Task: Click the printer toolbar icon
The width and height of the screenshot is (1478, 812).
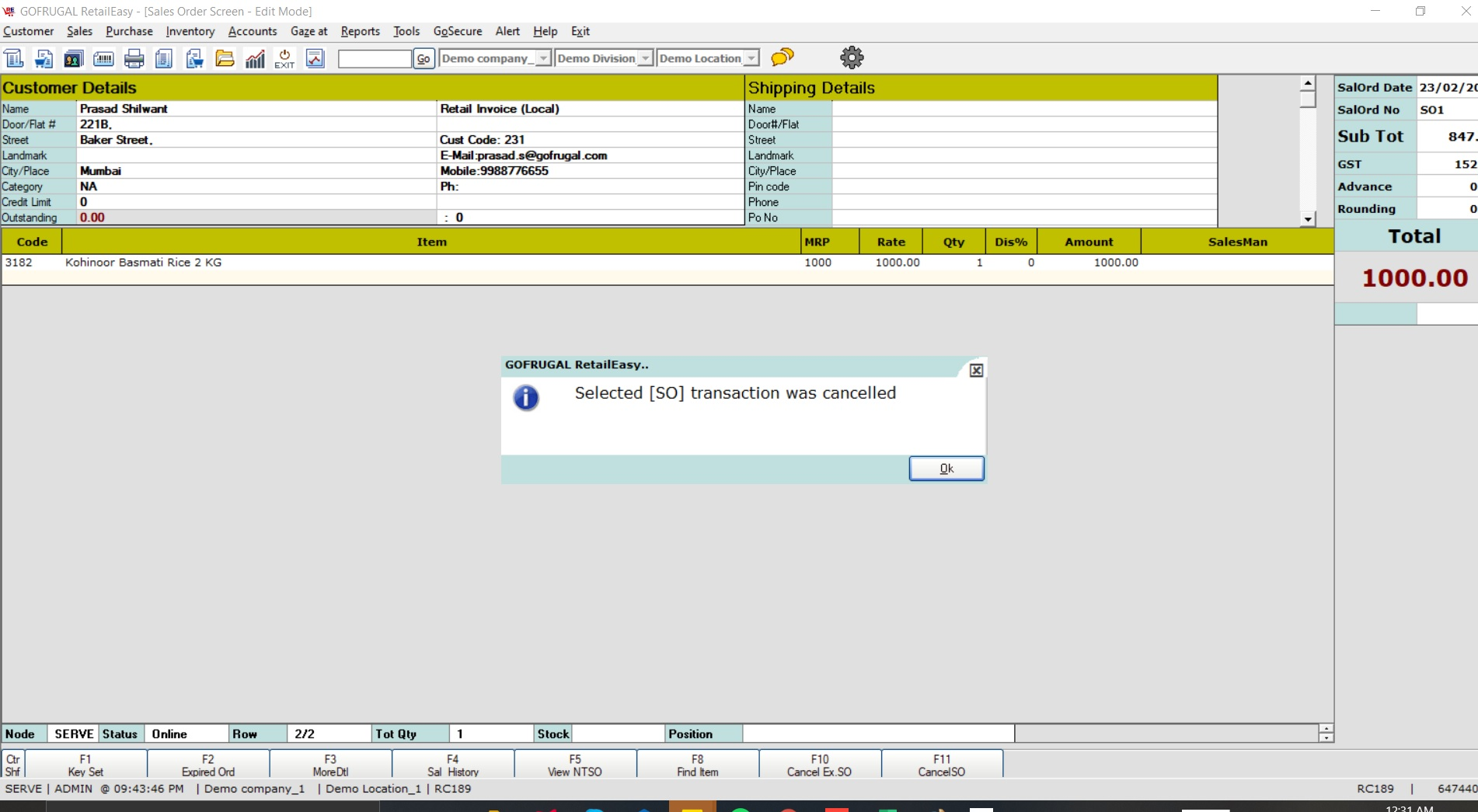Action: point(134,58)
